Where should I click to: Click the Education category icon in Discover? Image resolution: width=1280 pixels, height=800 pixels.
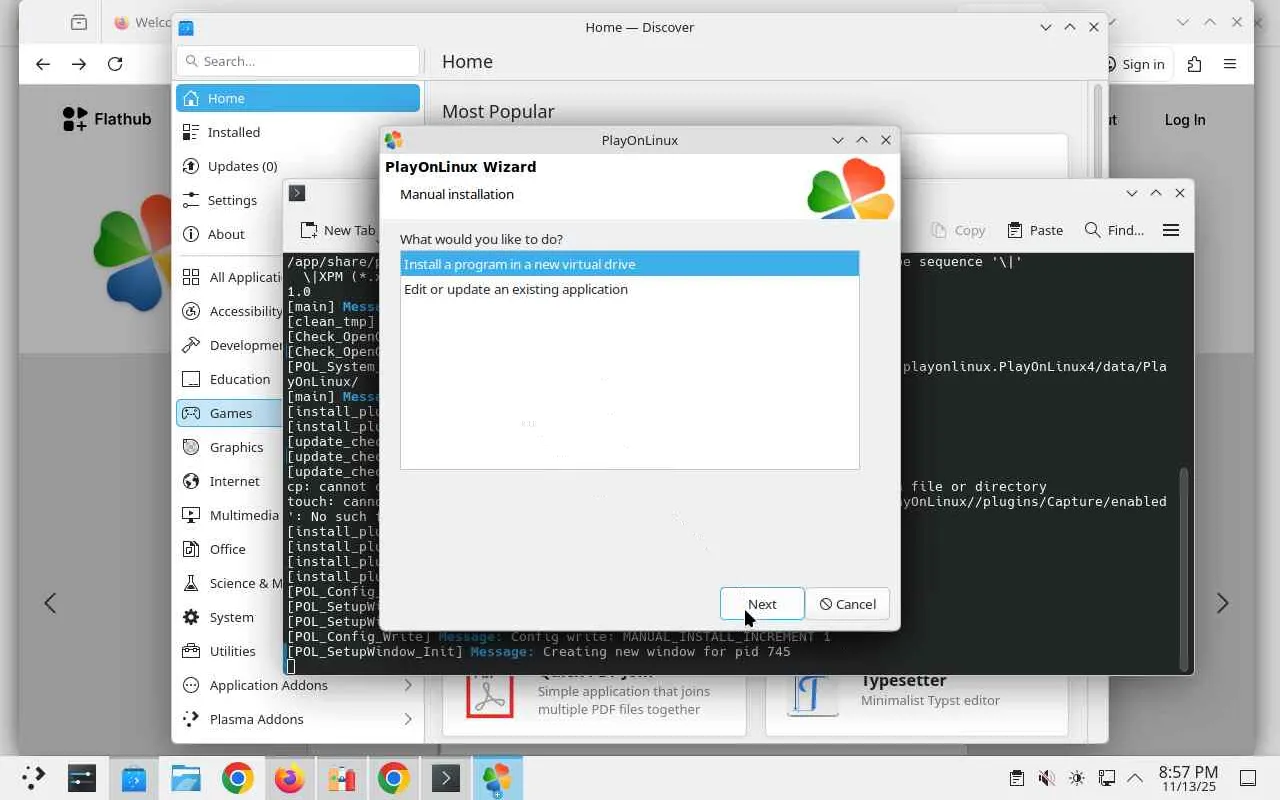[191, 379]
